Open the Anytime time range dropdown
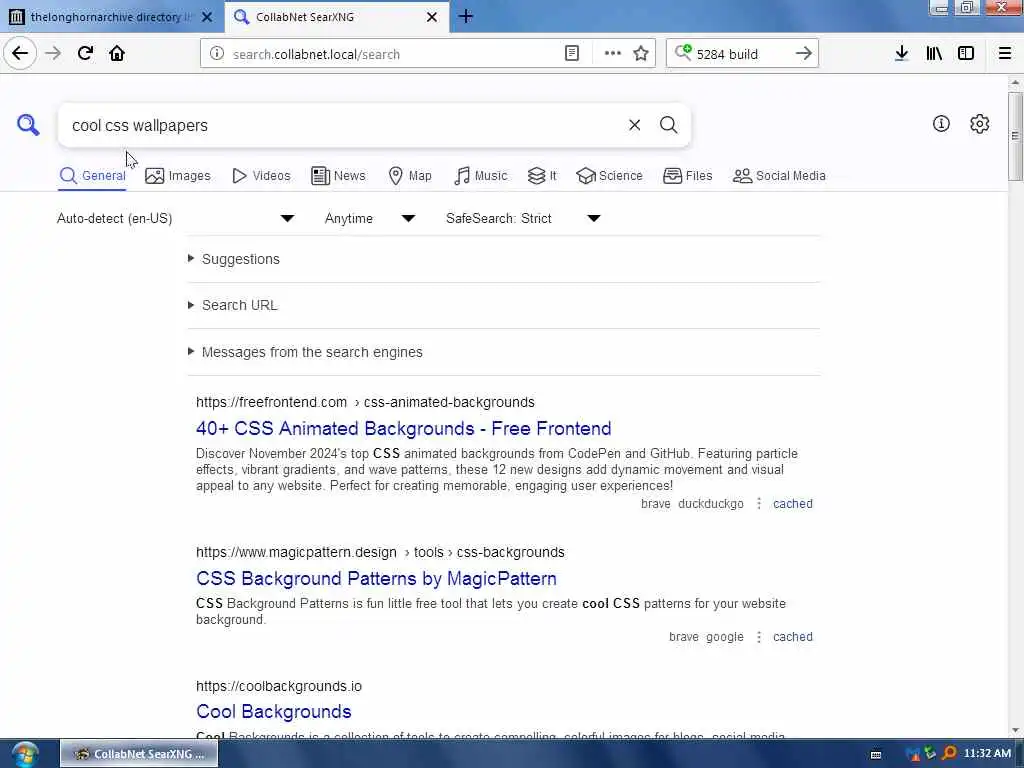 pyautogui.click(x=370, y=218)
